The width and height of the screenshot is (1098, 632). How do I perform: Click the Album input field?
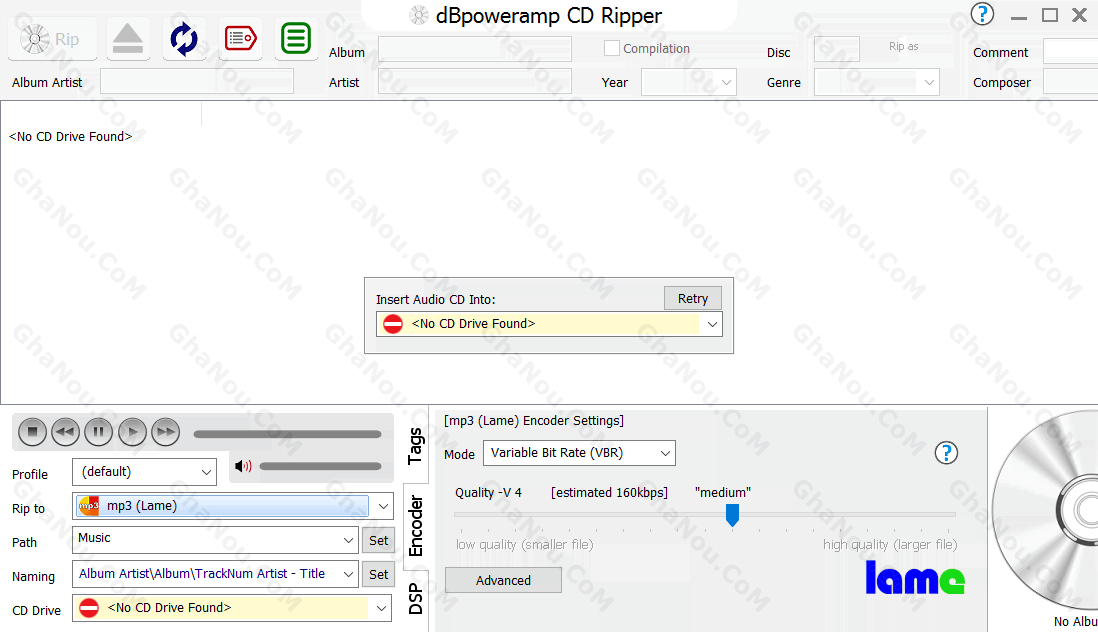click(x=475, y=49)
